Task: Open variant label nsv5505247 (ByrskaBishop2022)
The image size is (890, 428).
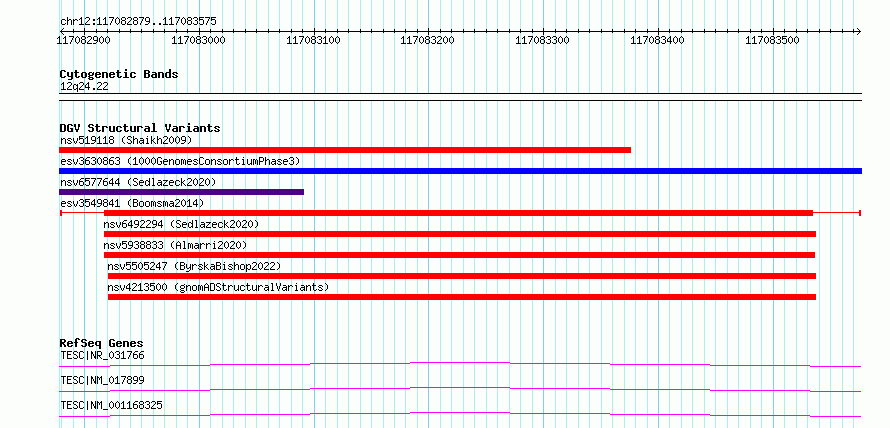Action: (x=194, y=266)
